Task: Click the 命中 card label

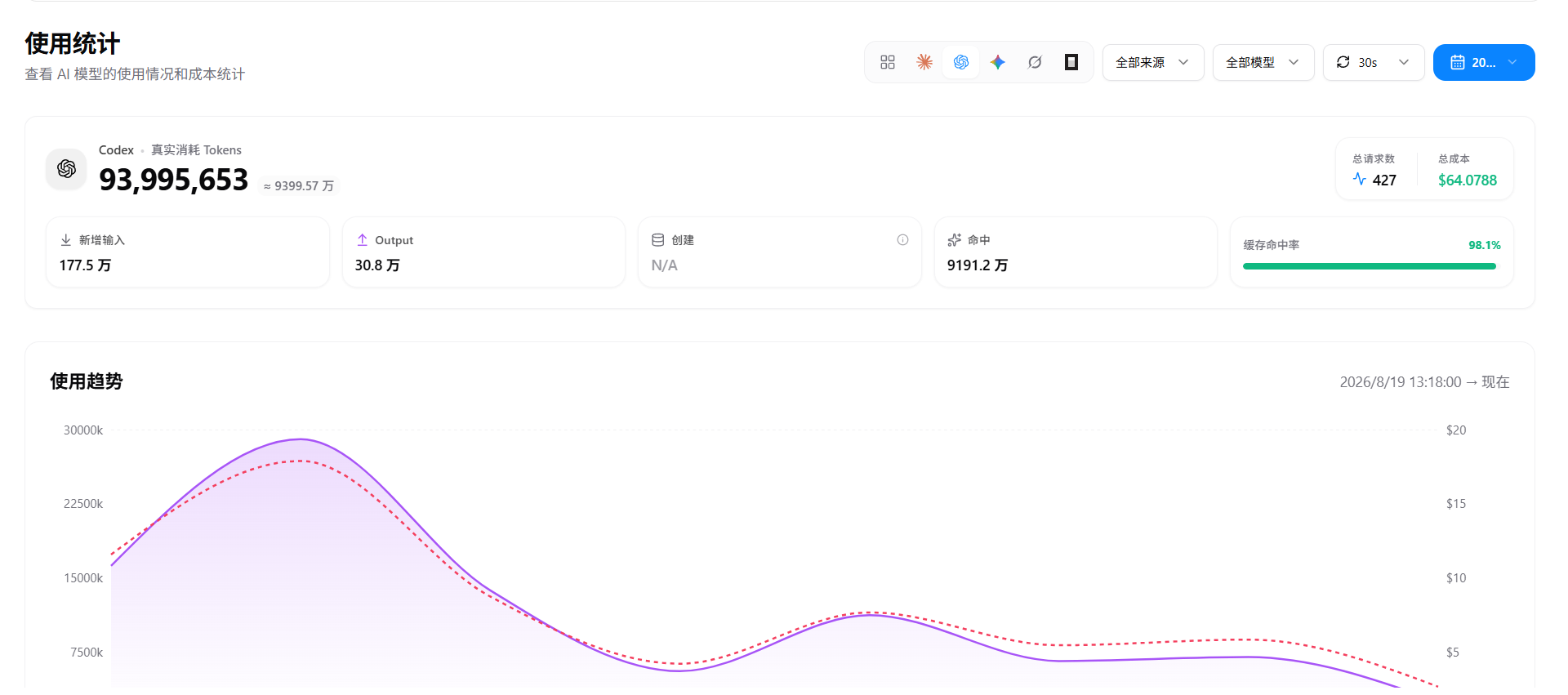Action: 979,240
